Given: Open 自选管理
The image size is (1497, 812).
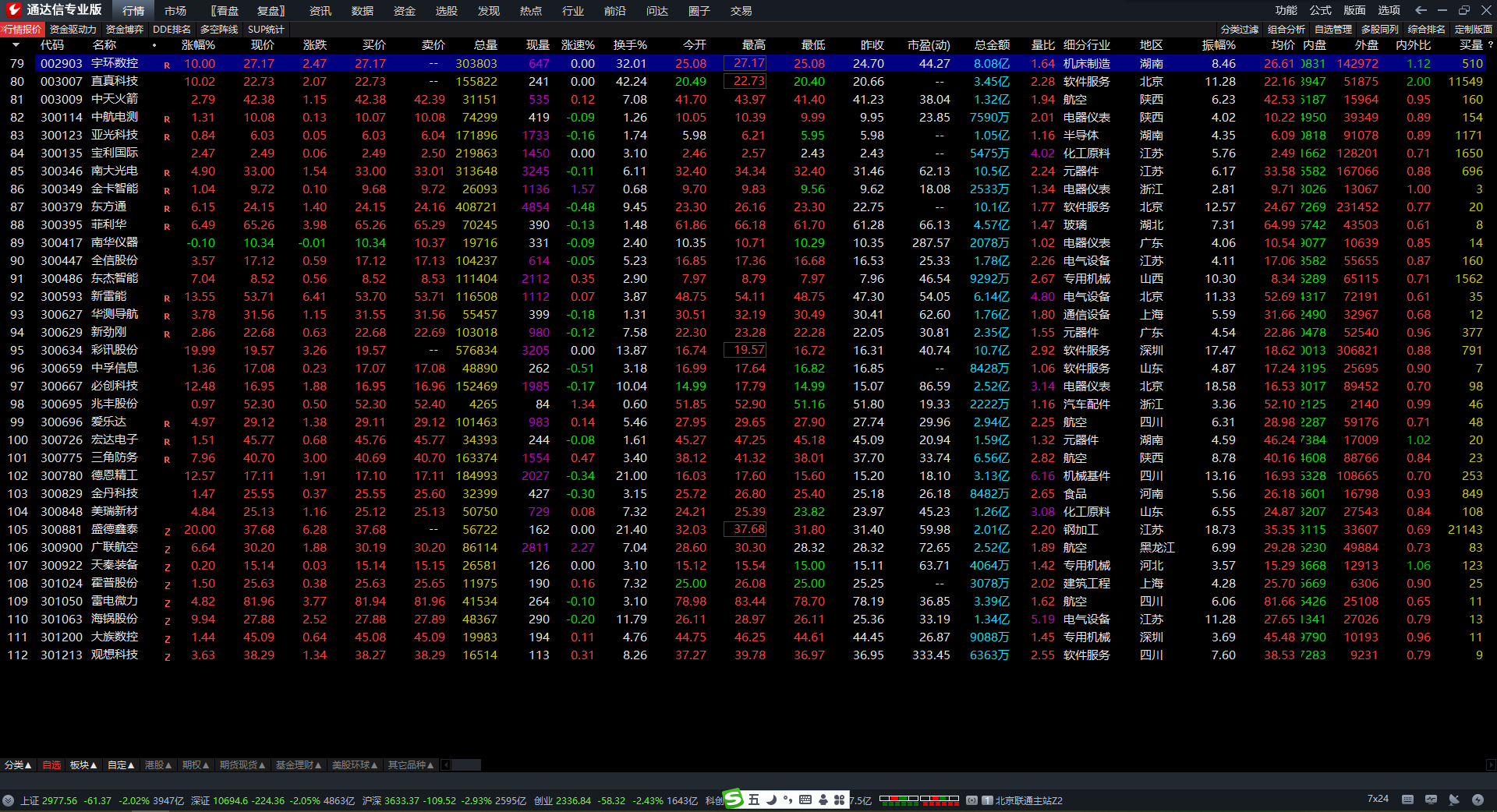Looking at the screenshot, I should 1333,30.
